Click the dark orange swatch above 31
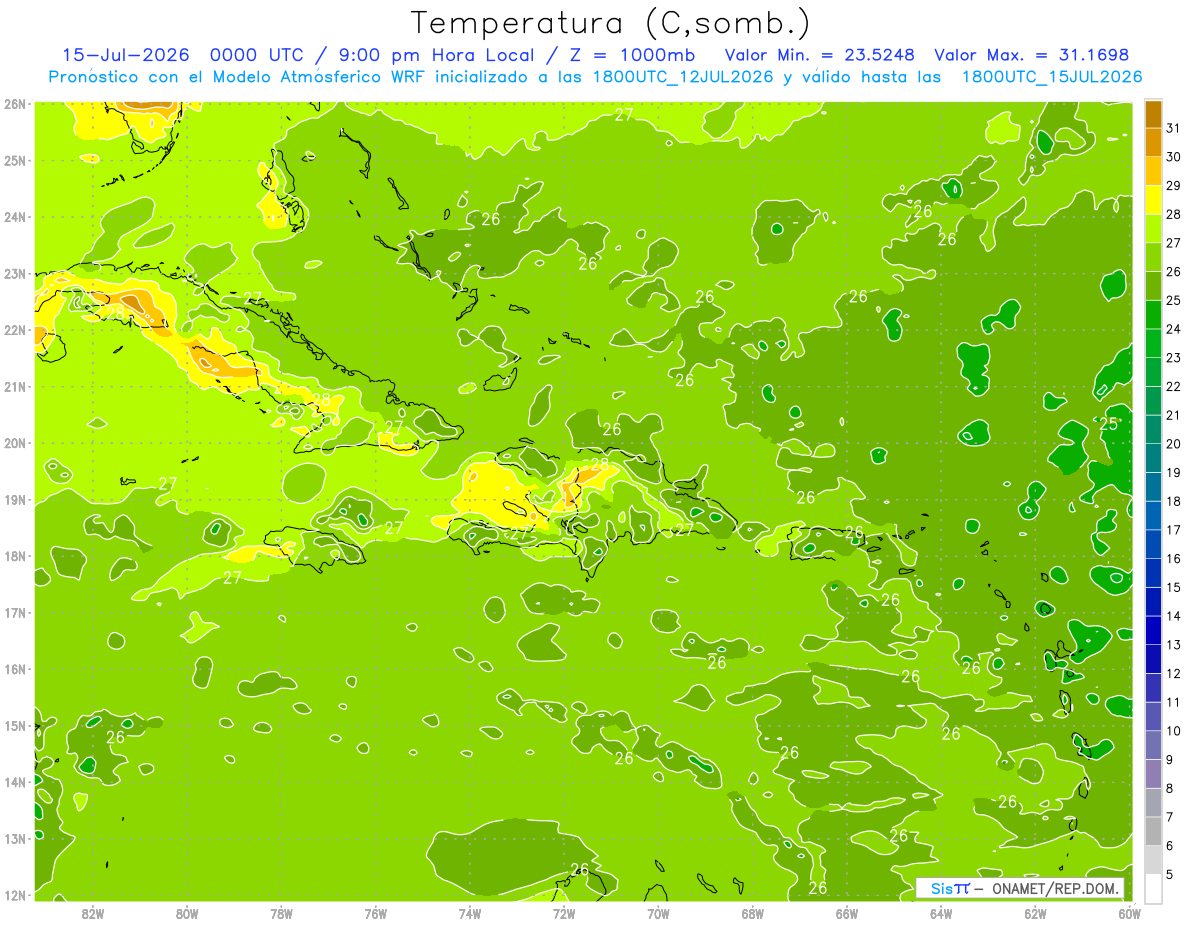Viewport: 1200px width, 927px height. click(1153, 113)
